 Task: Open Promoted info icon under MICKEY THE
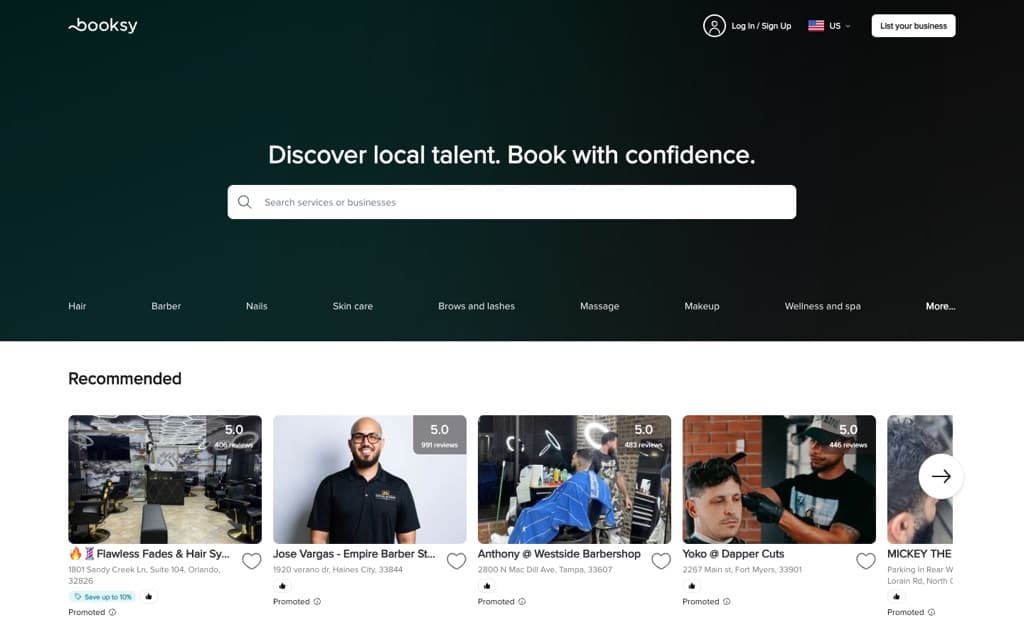tap(931, 612)
